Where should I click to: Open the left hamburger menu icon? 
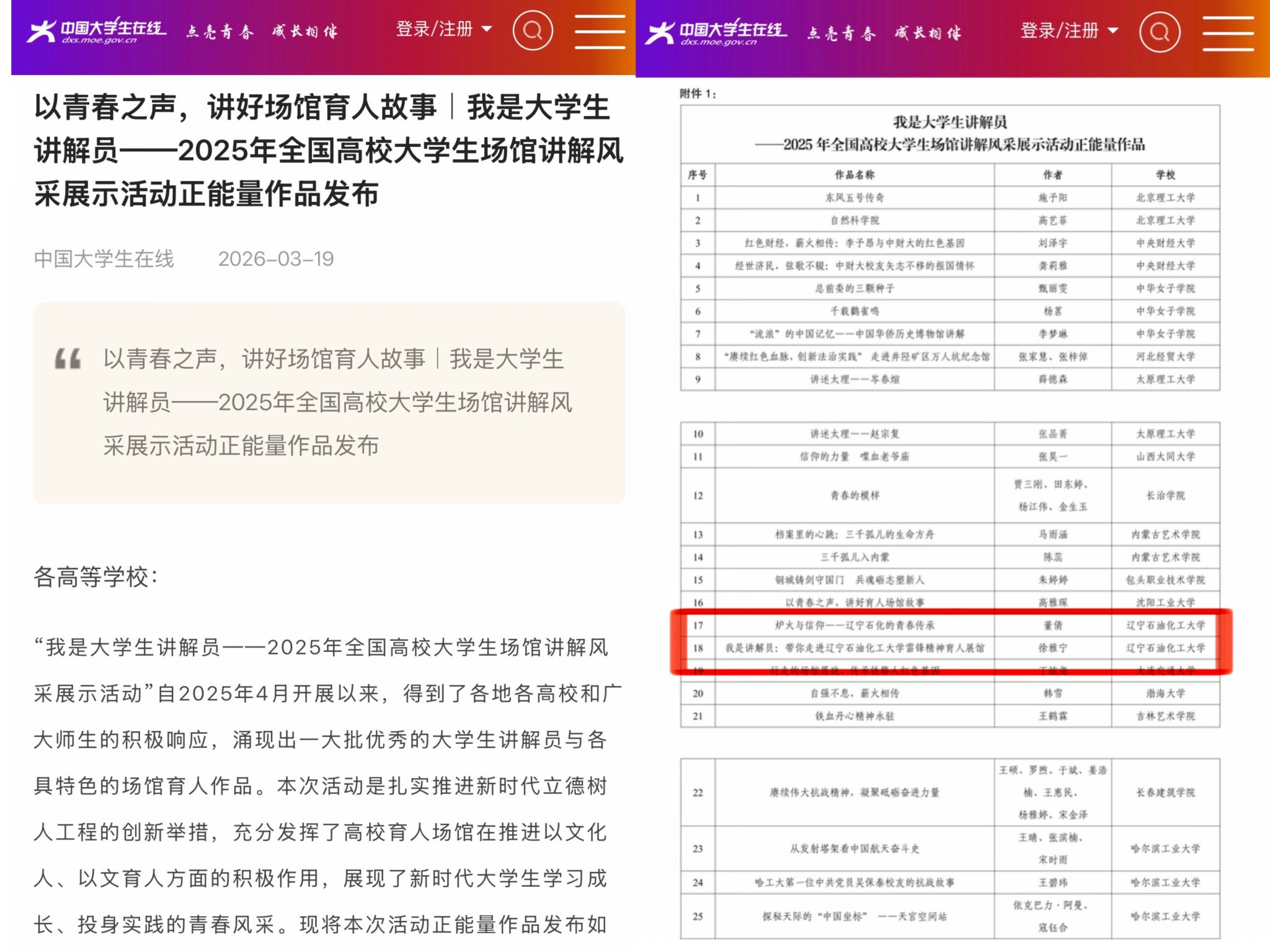coord(599,31)
